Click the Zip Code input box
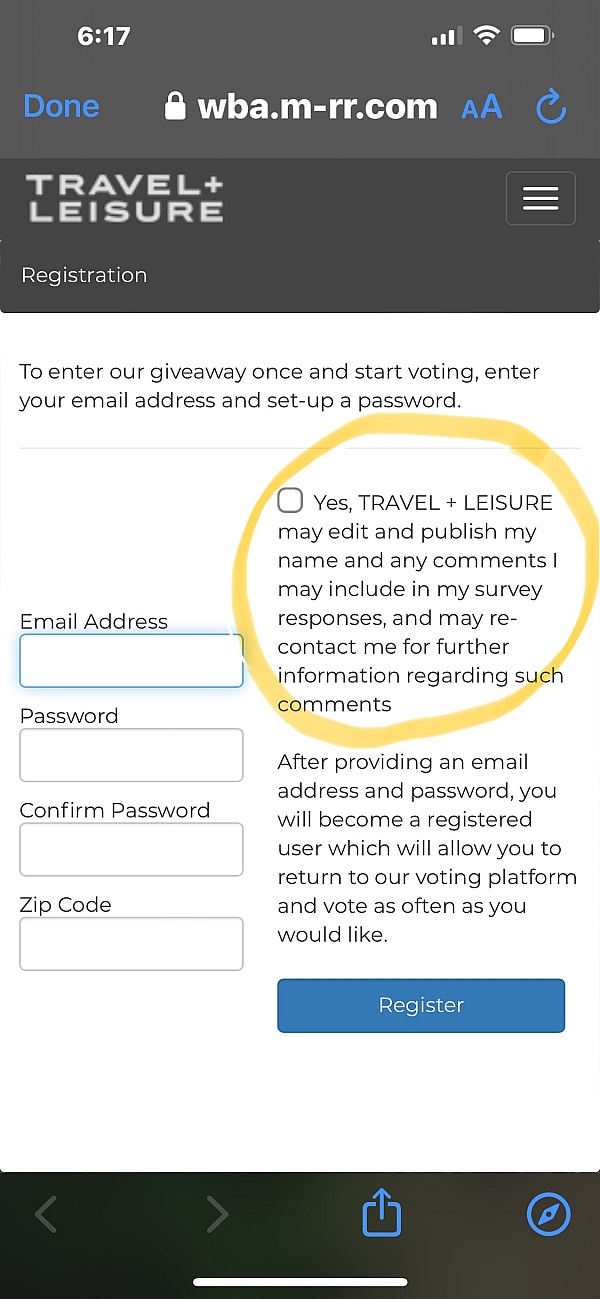Viewport: 600px width, 1299px height. (131, 943)
